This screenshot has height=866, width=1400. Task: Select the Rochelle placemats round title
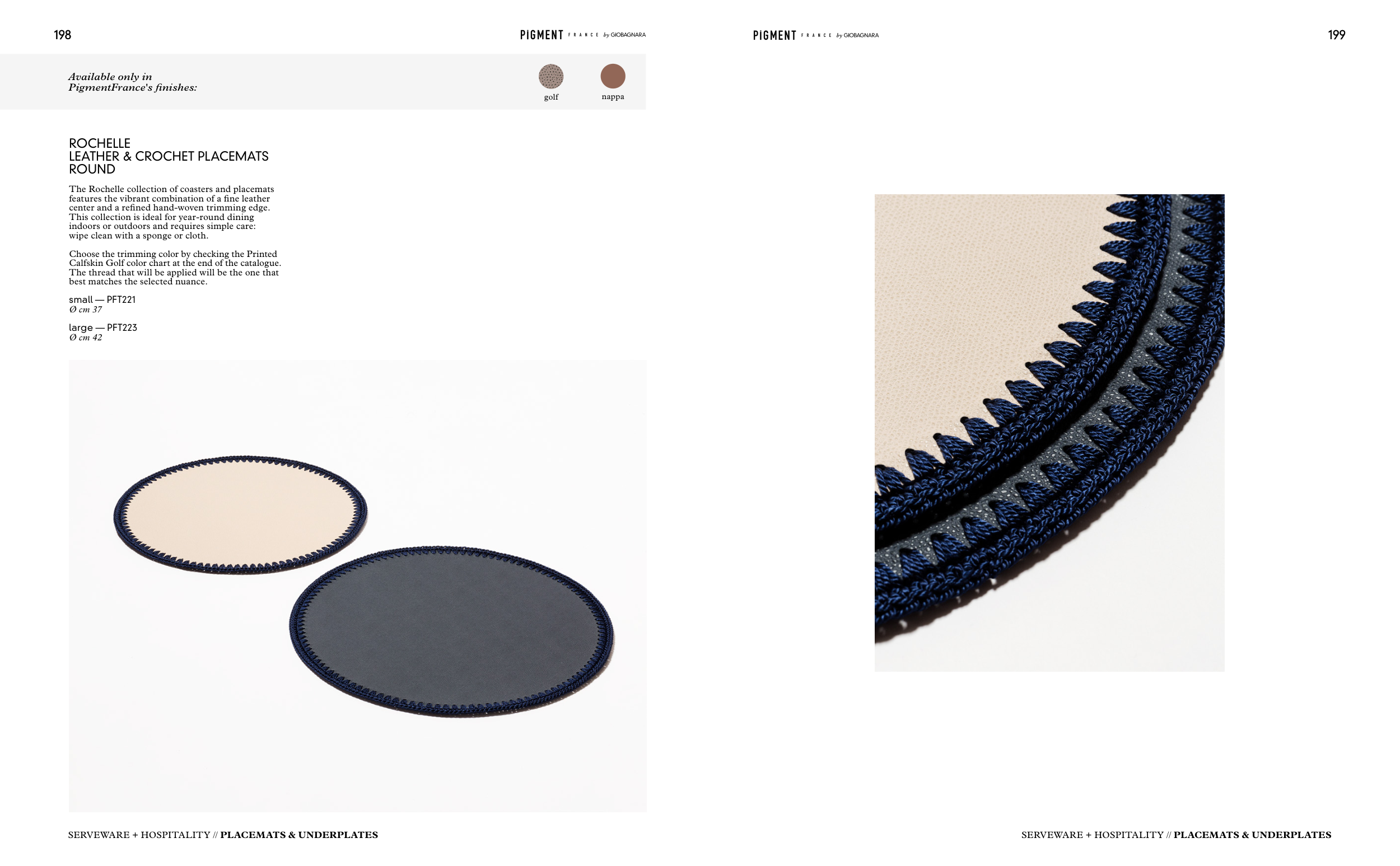tap(169, 156)
